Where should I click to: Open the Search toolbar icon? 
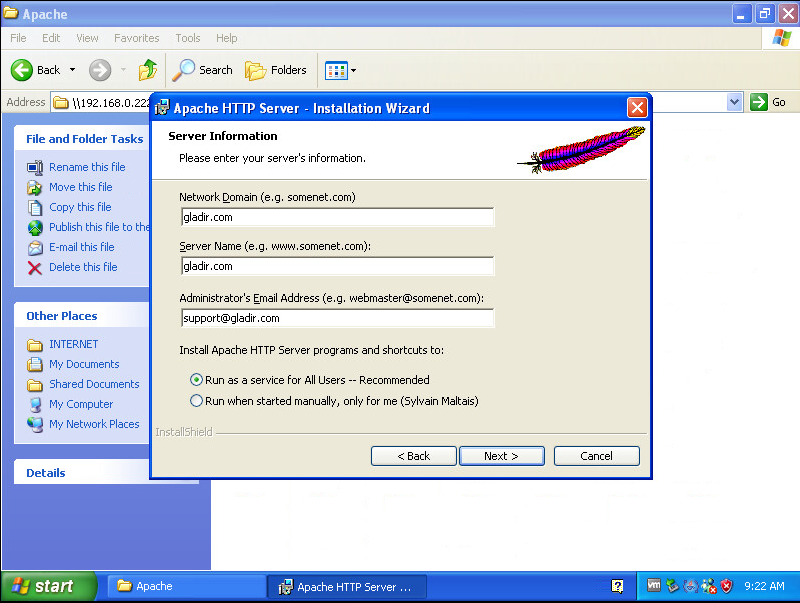185,70
